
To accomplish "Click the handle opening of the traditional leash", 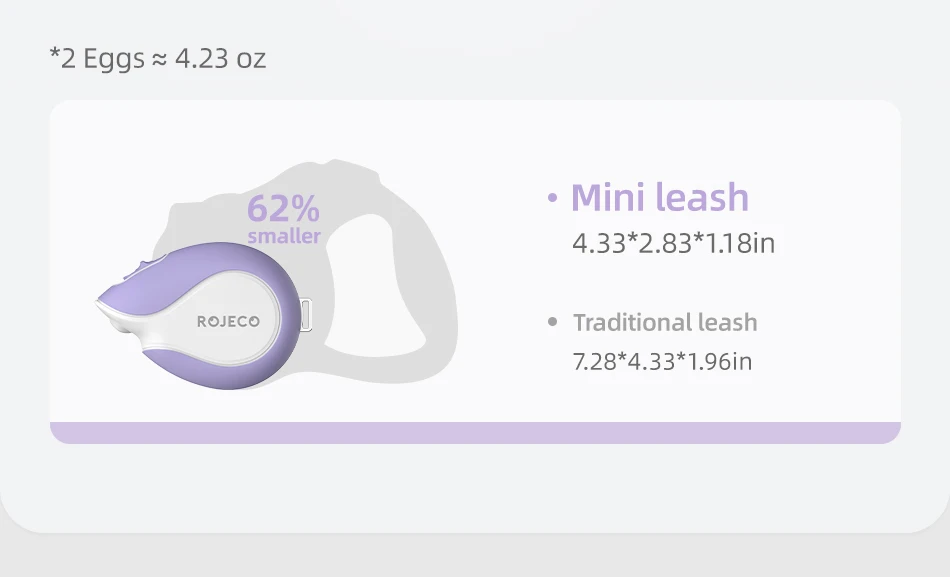I will [x=380, y=285].
